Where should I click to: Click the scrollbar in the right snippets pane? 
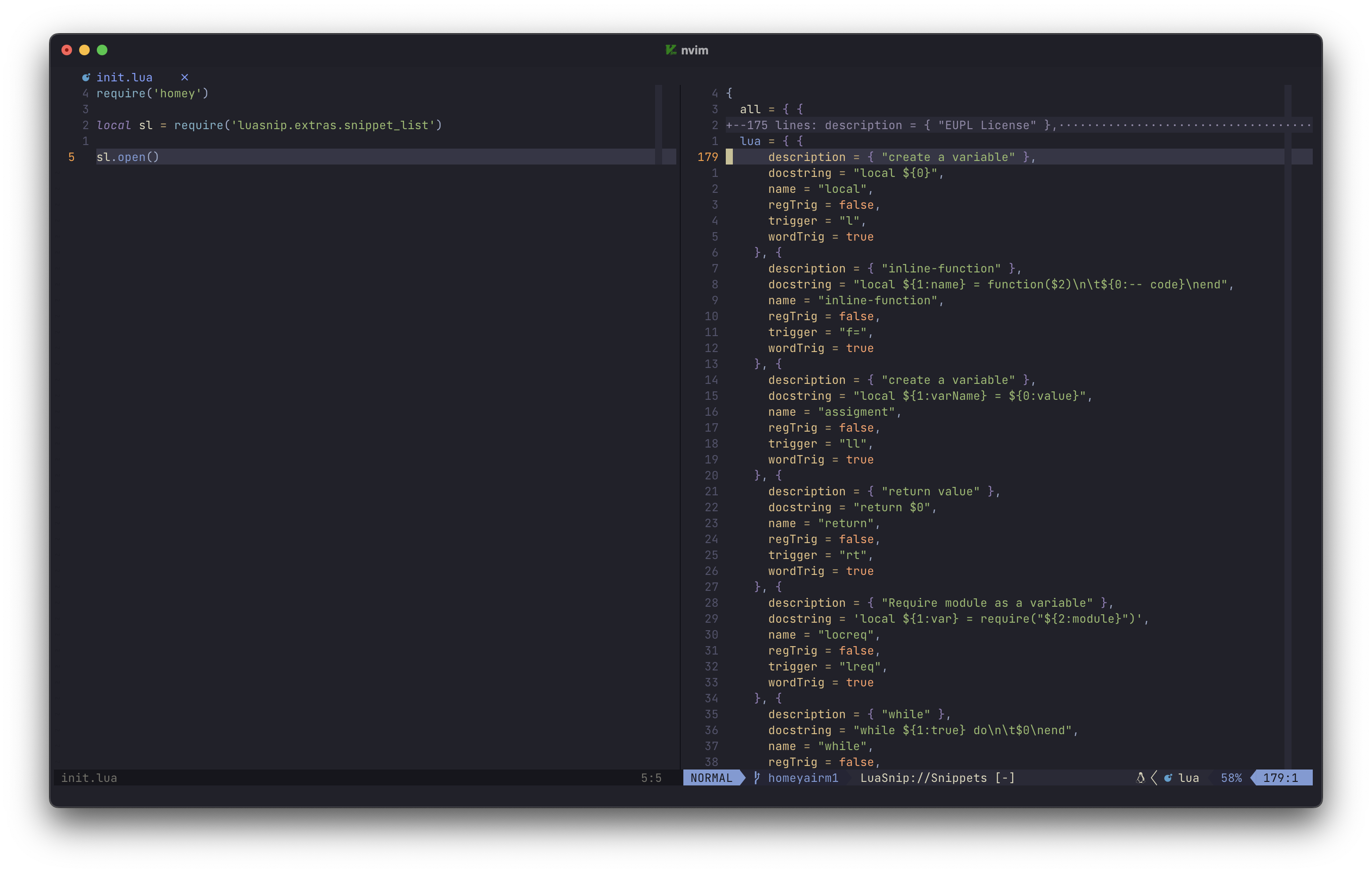coord(1288,427)
